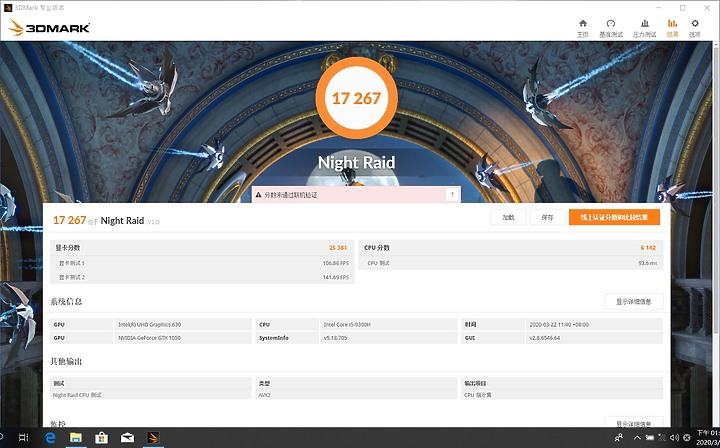Viewport: 720px width, 448px height.
Task: Click the CPU score value 6 142
Action: click(648, 247)
